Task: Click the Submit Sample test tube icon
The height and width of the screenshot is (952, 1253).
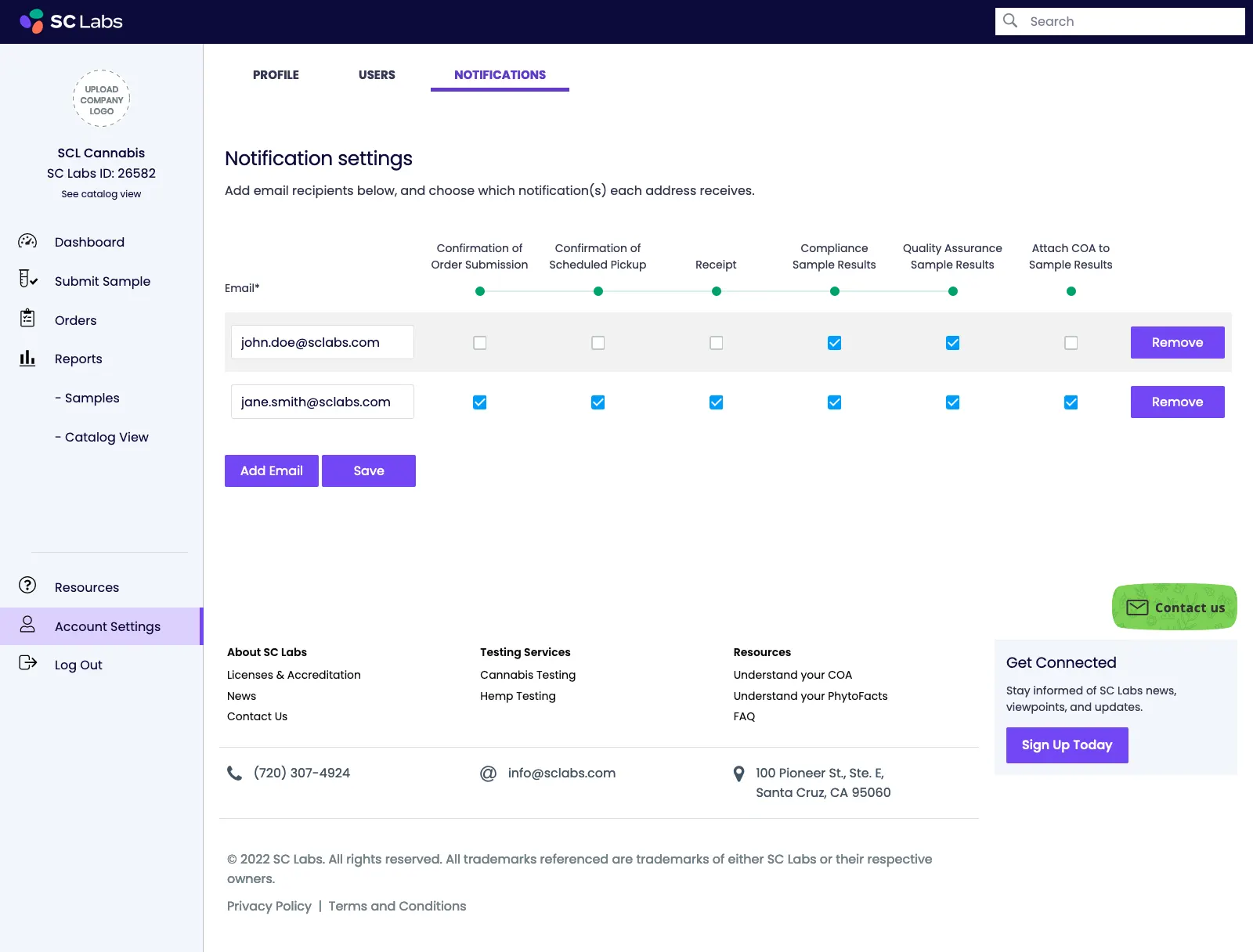Action: pyautogui.click(x=27, y=279)
